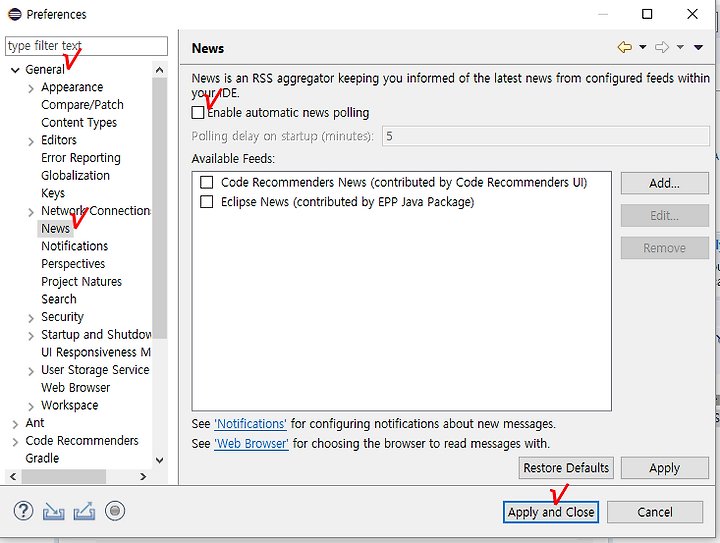
Task: Click Restore Defaults button
Action: click(566, 468)
